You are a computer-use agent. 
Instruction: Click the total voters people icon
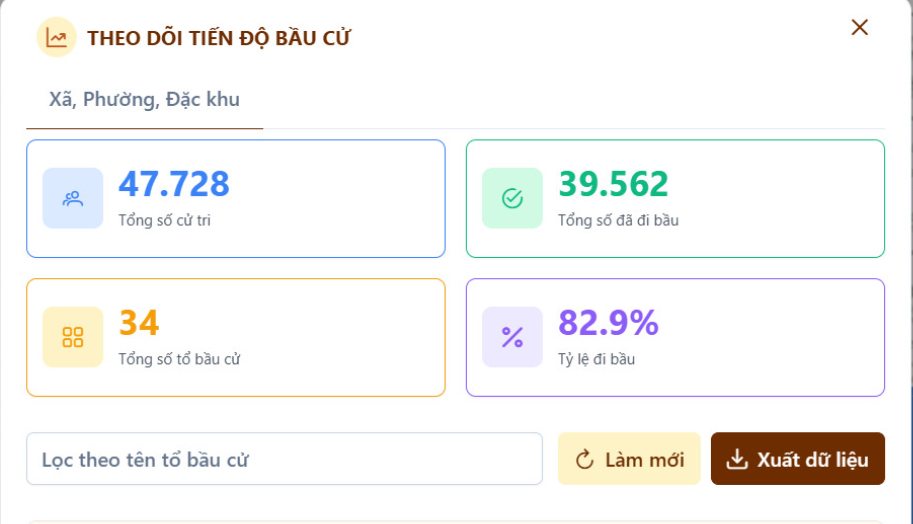point(73,198)
